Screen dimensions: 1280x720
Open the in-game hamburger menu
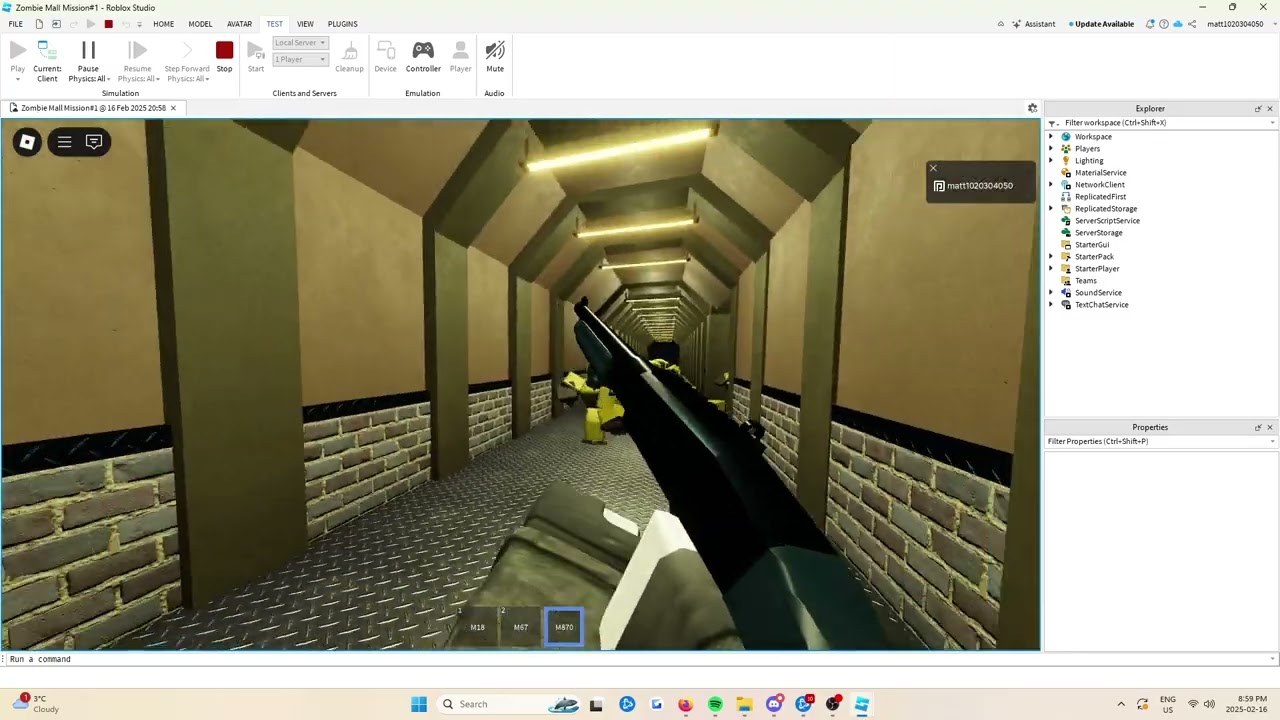64,142
